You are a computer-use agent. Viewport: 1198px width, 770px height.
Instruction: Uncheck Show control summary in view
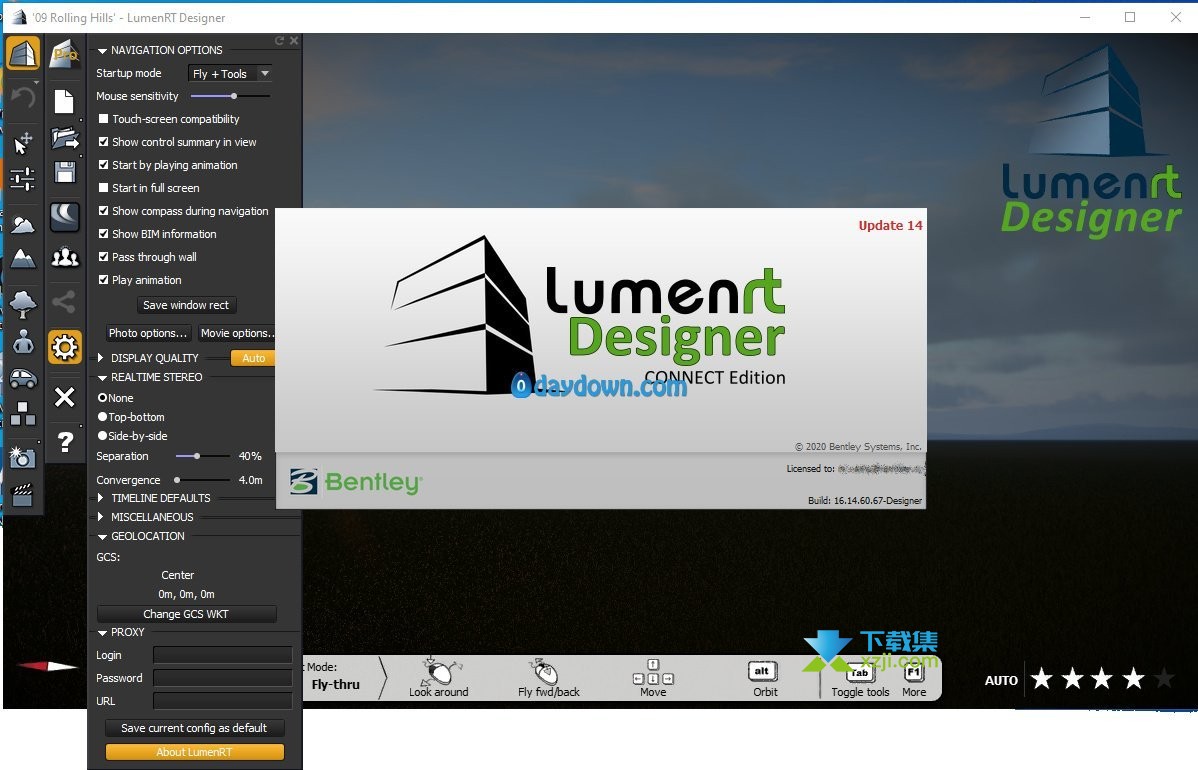[x=103, y=142]
